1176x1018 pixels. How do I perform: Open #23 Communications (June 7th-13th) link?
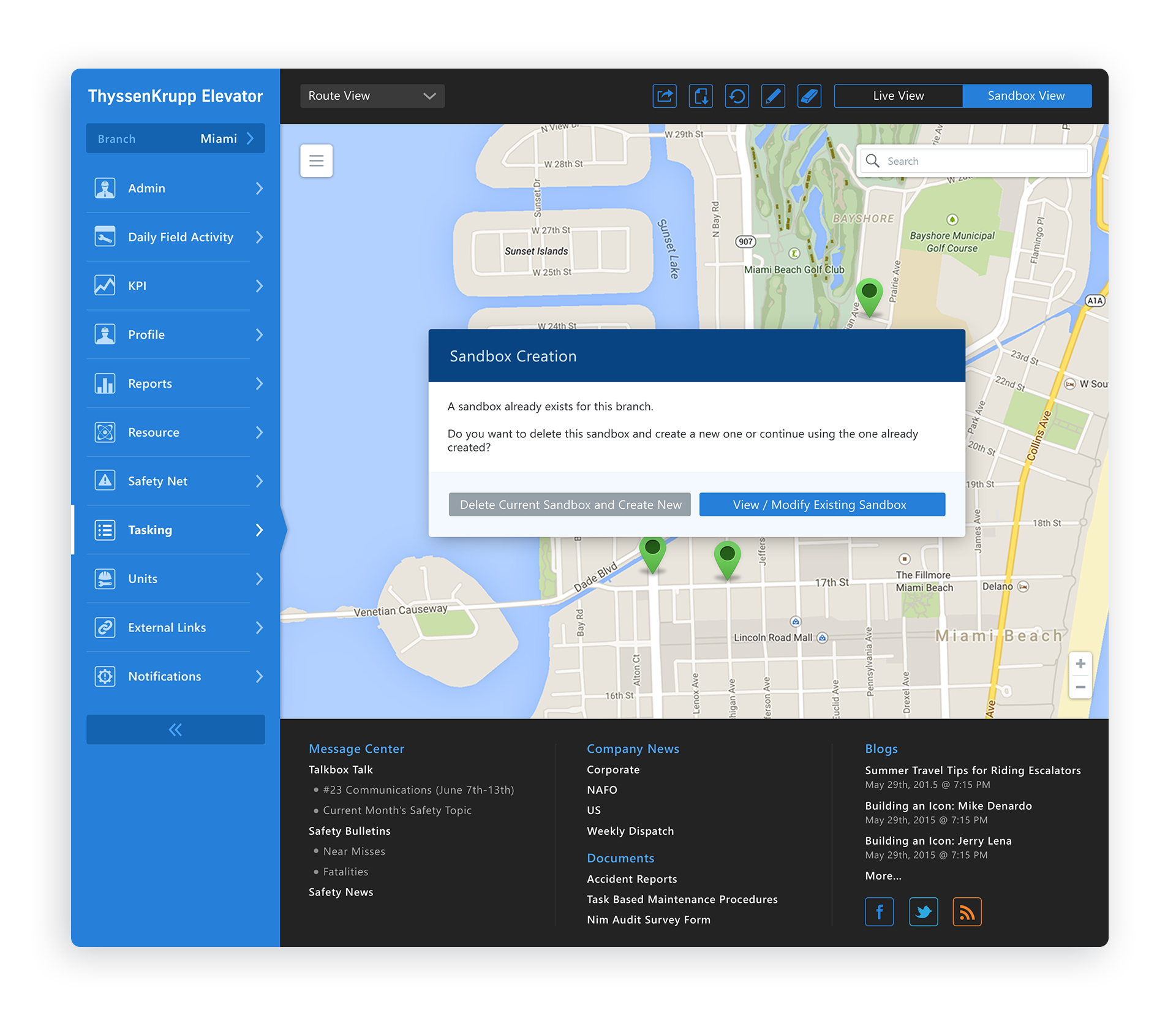(x=418, y=790)
